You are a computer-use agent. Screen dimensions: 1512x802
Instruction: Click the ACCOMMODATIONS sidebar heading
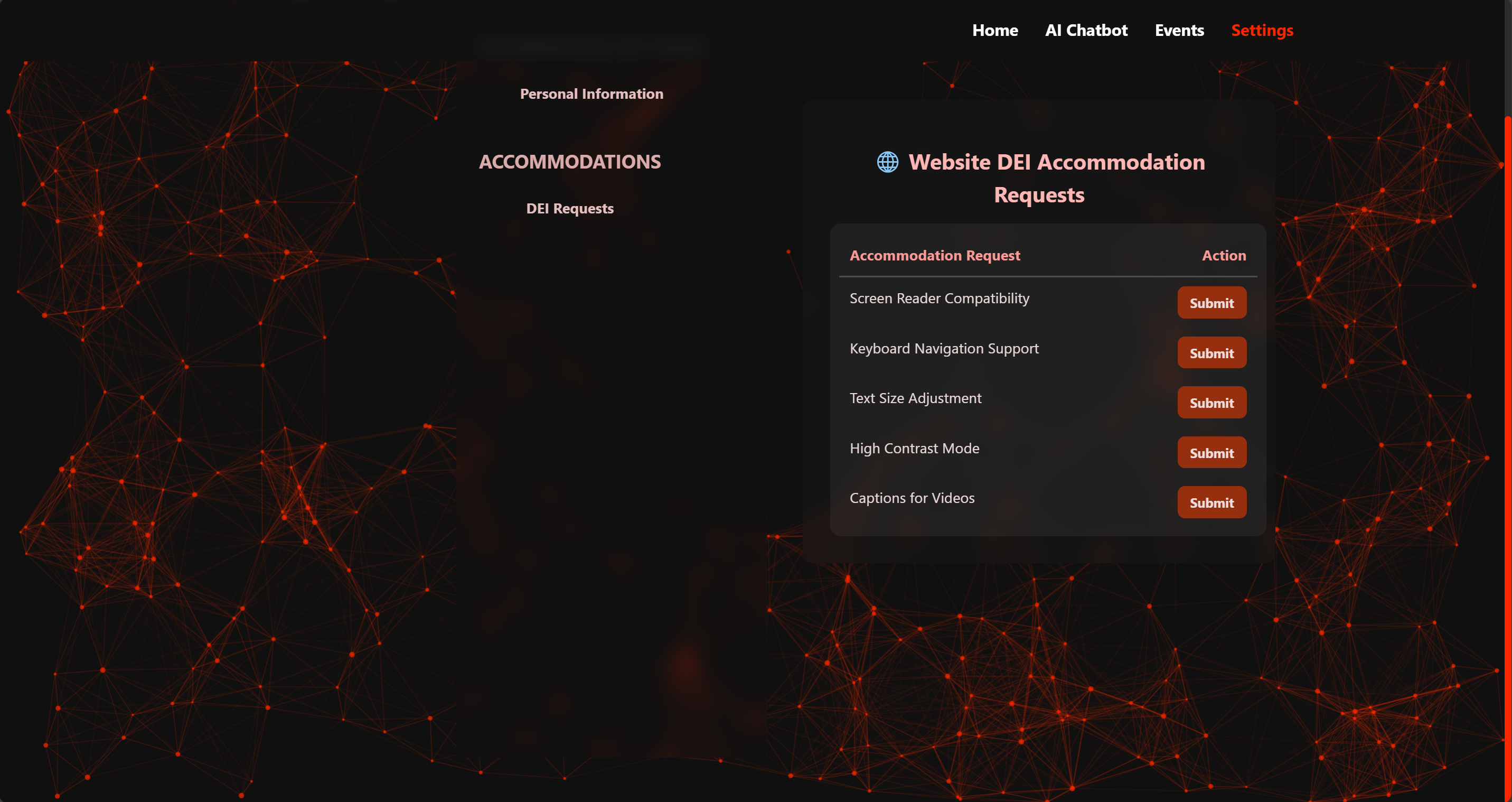pyautogui.click(x=569, y=162)
